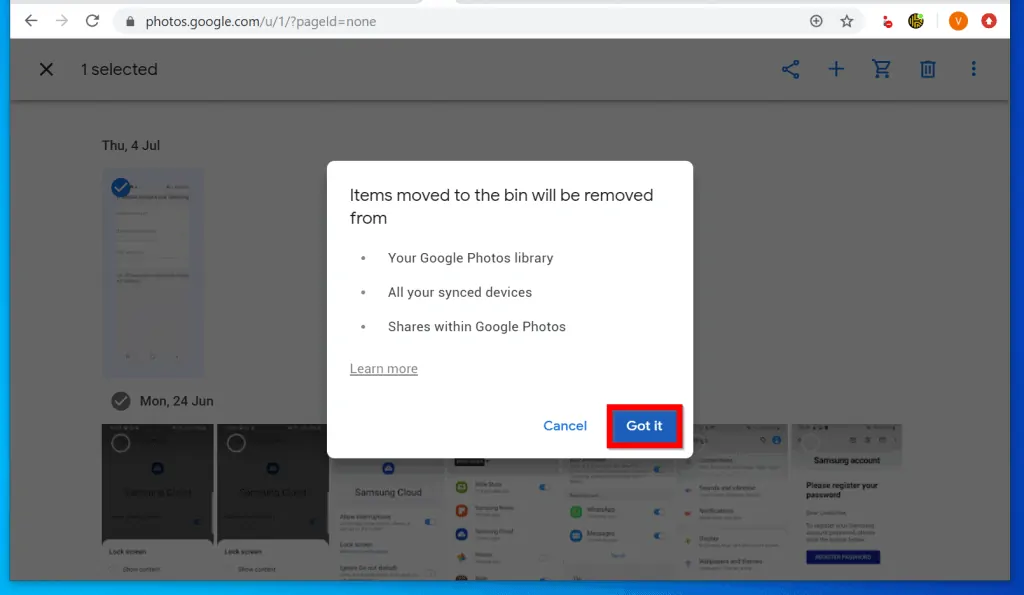
Task: Open the shopping cart order icon
Action: click(881, 69)
